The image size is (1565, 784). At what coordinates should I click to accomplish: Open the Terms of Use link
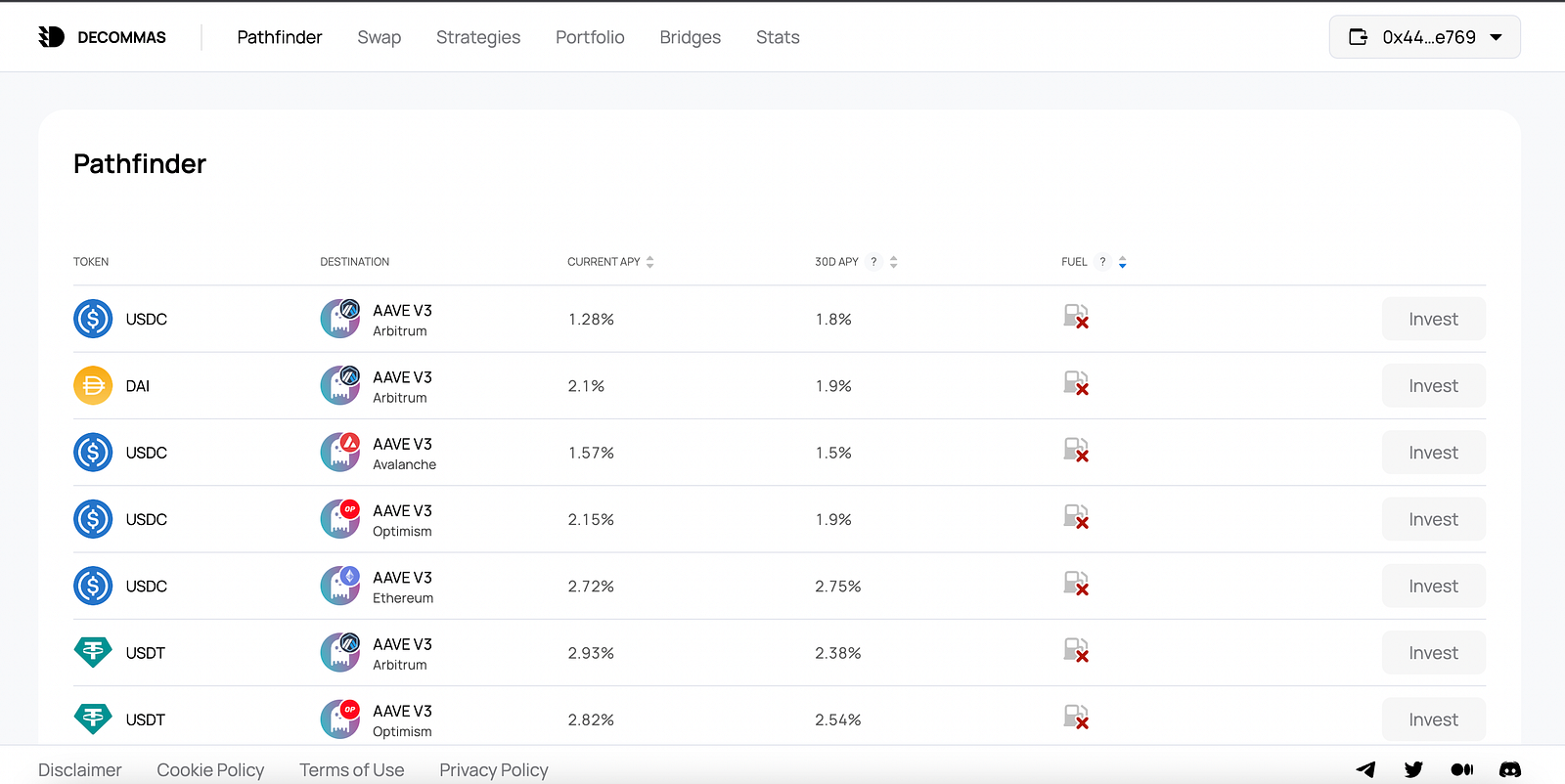(x=351, y=770)
